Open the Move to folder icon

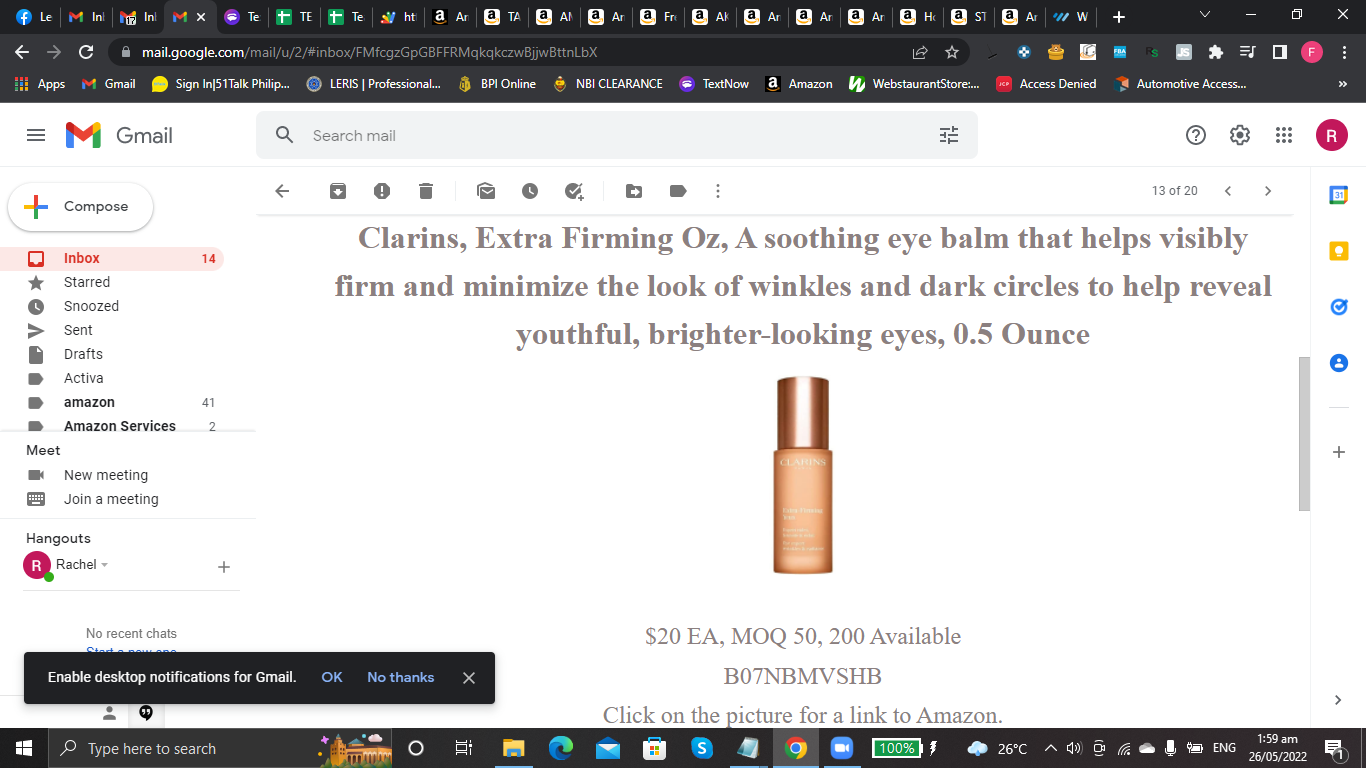[634, 191]
